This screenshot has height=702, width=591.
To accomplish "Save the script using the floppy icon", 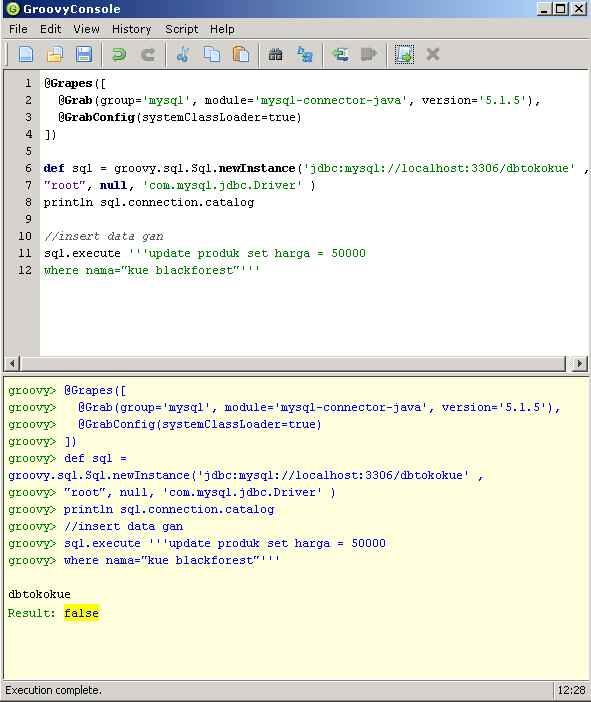I will 84,55.
